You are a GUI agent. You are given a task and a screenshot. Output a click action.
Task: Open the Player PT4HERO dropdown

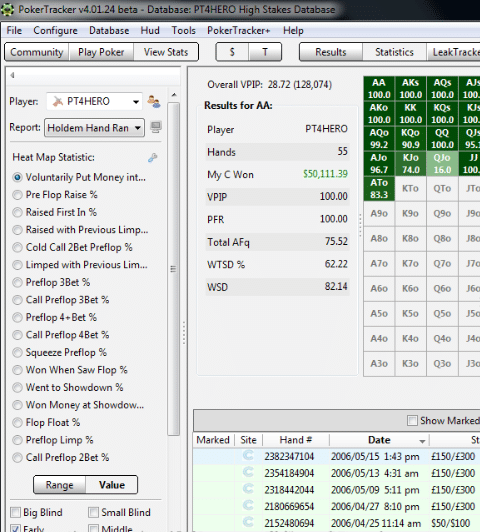click(x=94, y=101)
